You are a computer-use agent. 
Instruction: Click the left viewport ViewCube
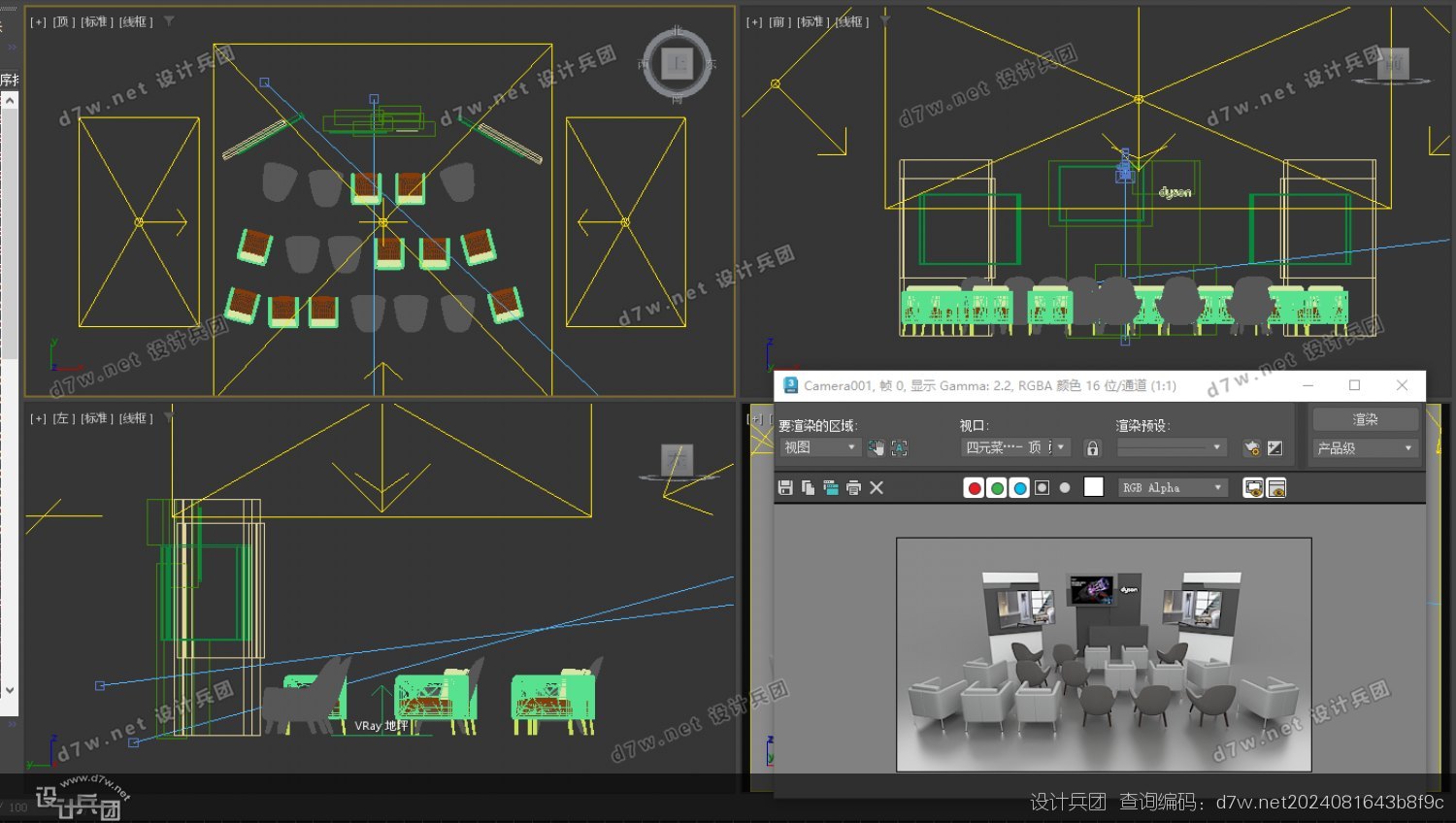[x=677, y=462]
